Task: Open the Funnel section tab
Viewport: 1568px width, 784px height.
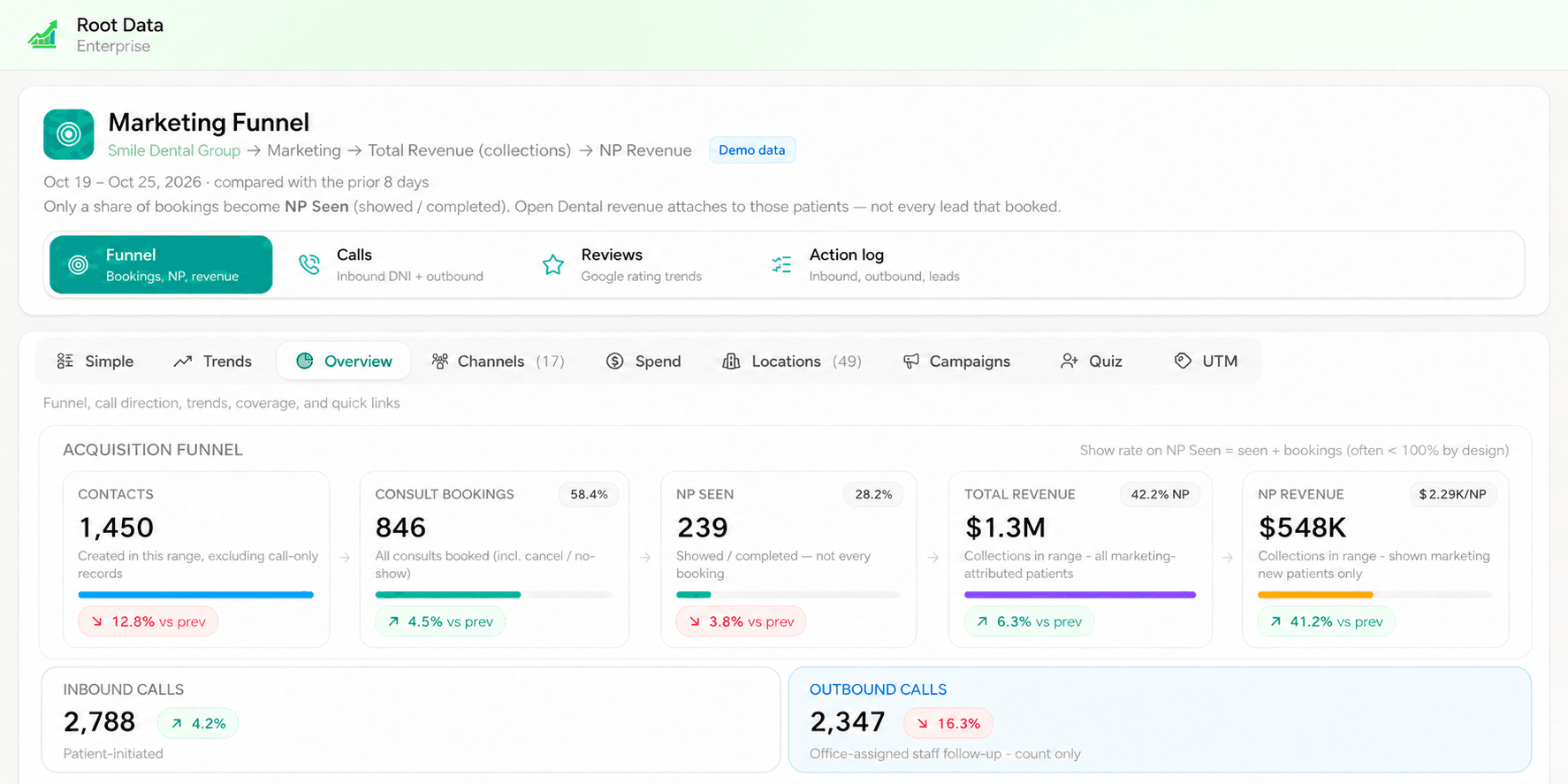Action: coord(161,264)
